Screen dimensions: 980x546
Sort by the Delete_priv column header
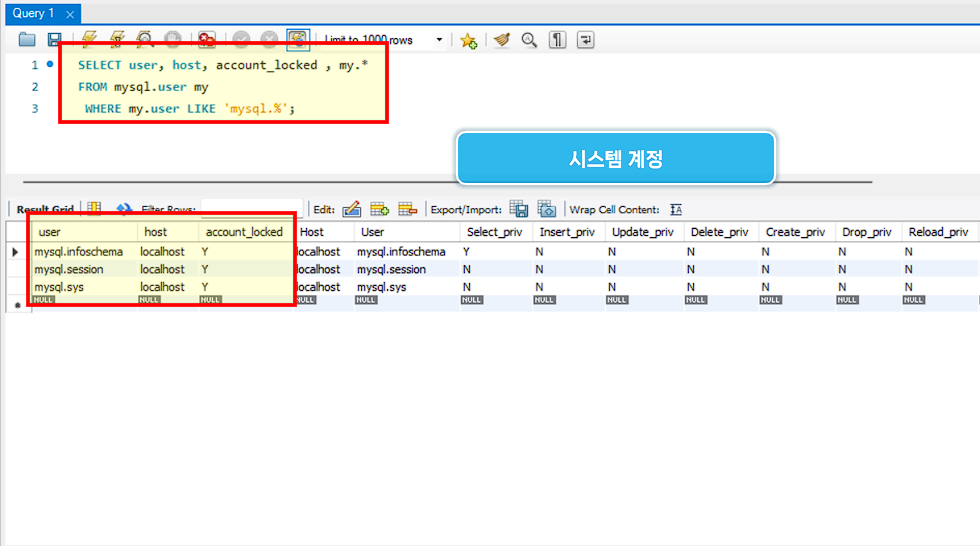click(x=719, y=232)
